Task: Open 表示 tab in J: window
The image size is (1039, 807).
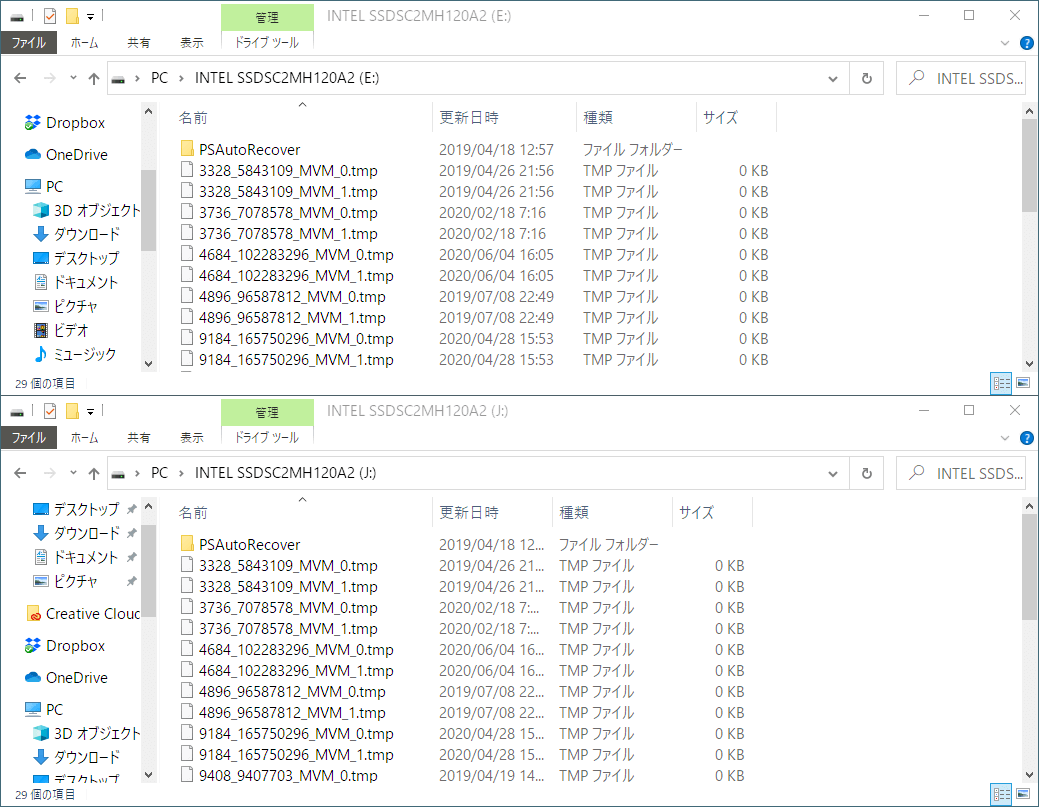Action: 191,437
